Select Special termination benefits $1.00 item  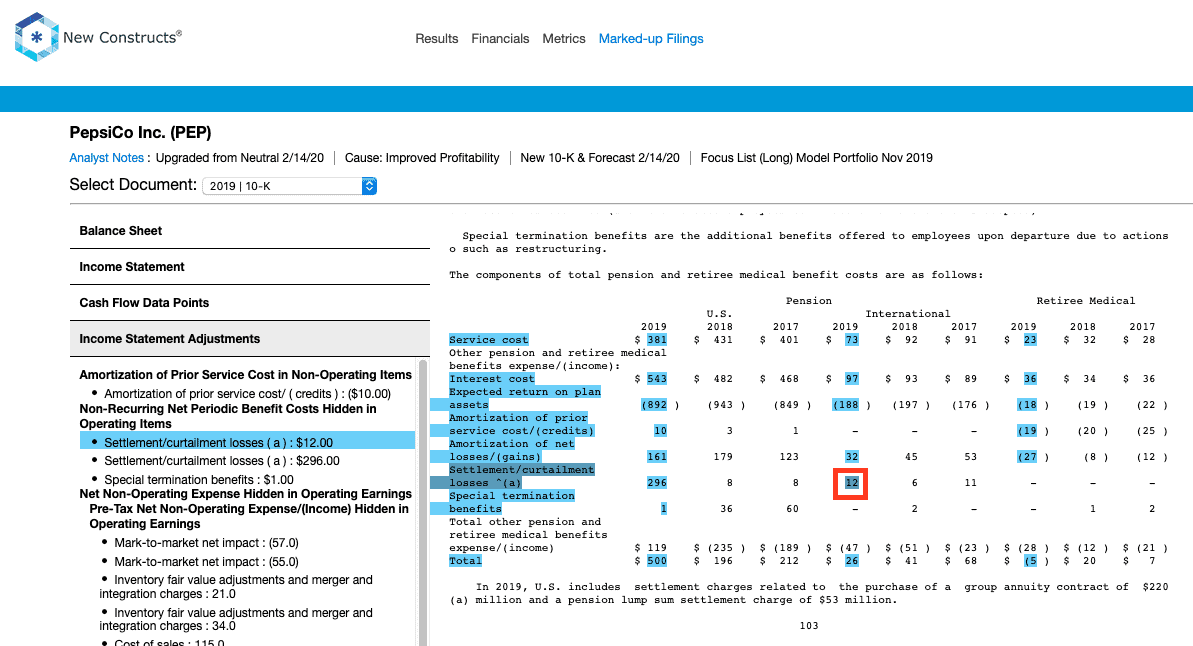[x=199, y=480]
